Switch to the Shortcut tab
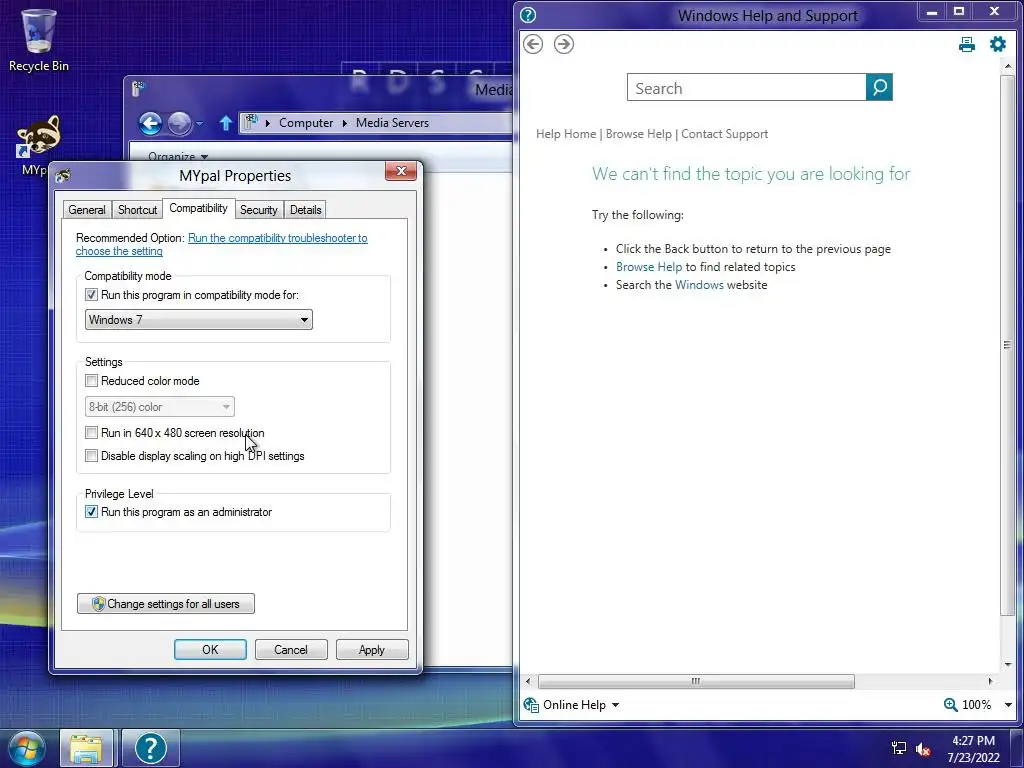The width and height of the screenshot is (1024, 768). pos(137,210)
